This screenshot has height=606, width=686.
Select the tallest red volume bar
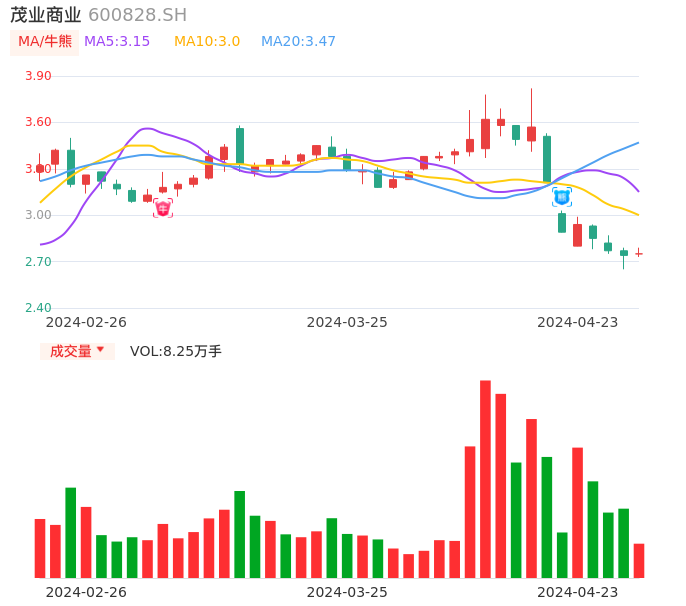[485, 478]
